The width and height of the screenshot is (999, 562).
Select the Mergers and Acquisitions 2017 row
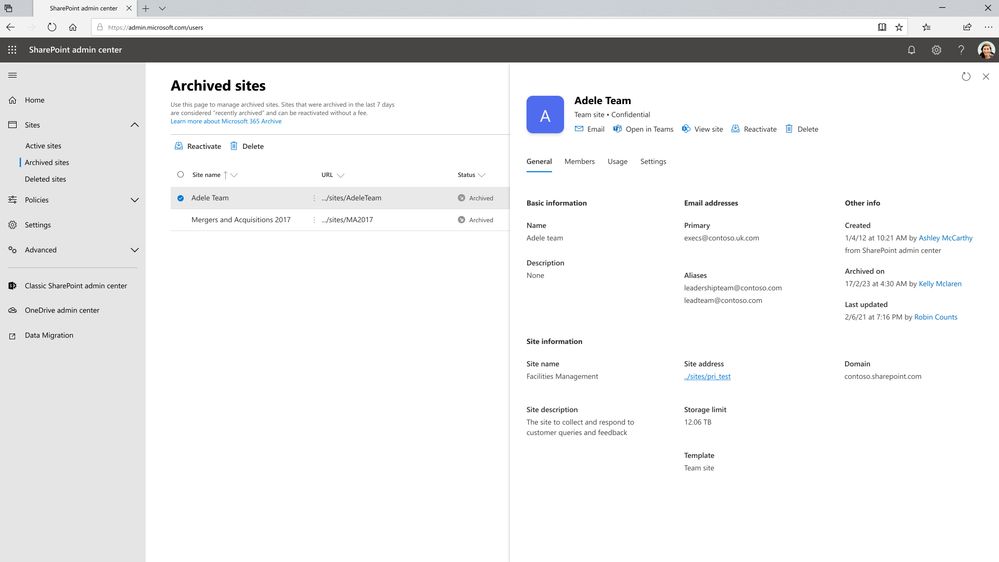(x=340, y=220)
